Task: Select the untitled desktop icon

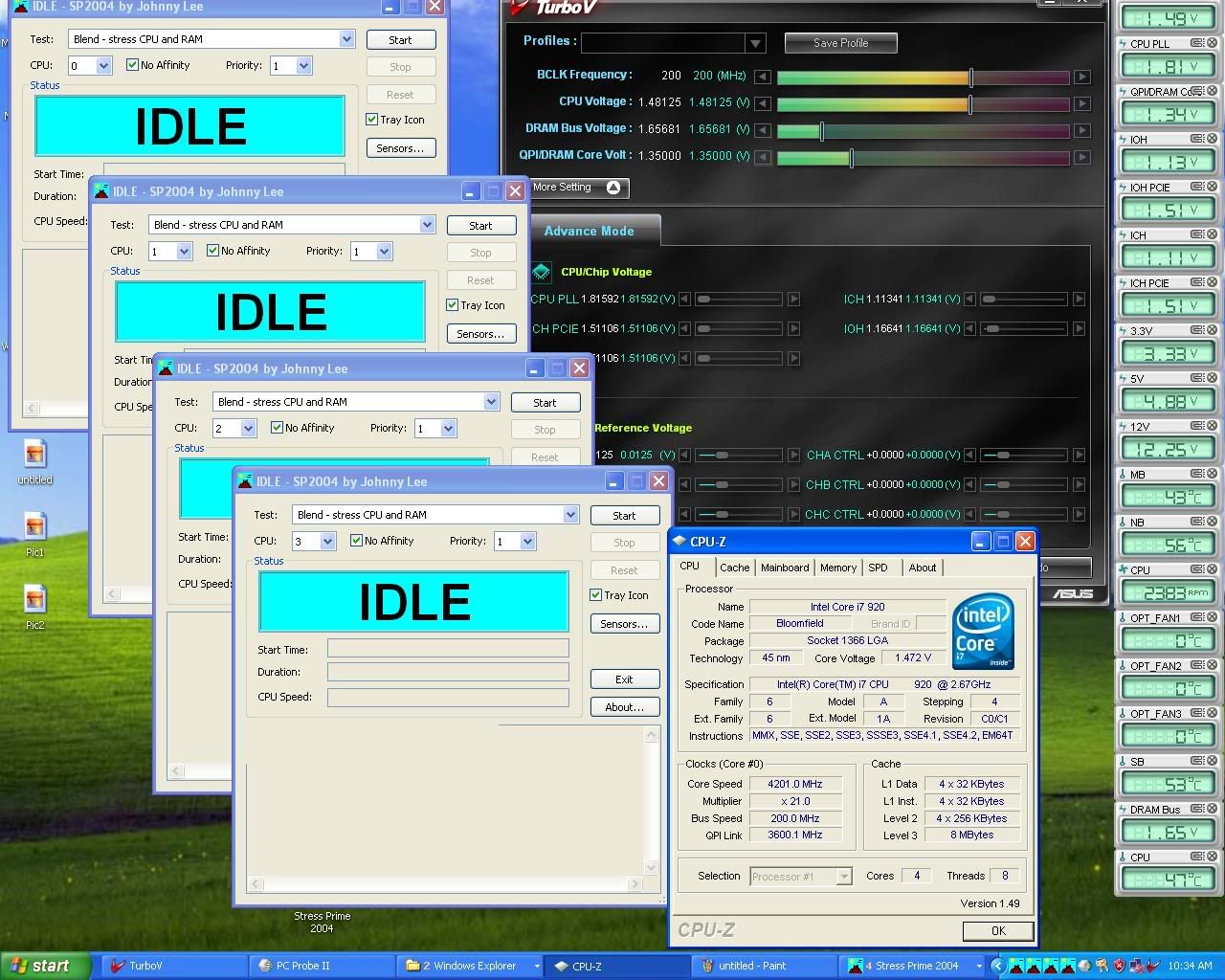Action: pyautogui.click(x=34, y=461)
